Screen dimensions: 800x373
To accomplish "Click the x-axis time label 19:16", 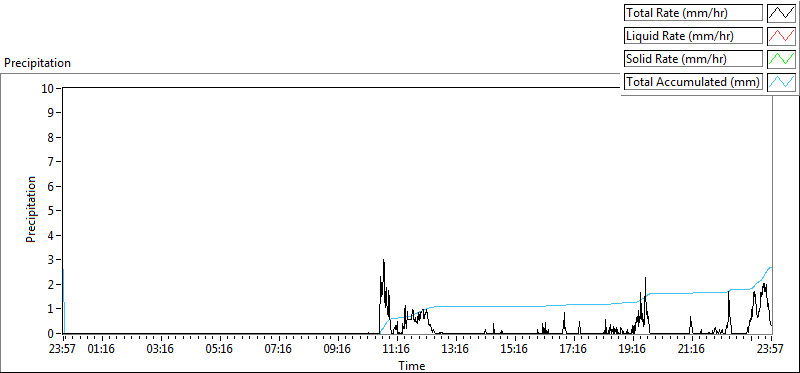I will click(633, 350).
